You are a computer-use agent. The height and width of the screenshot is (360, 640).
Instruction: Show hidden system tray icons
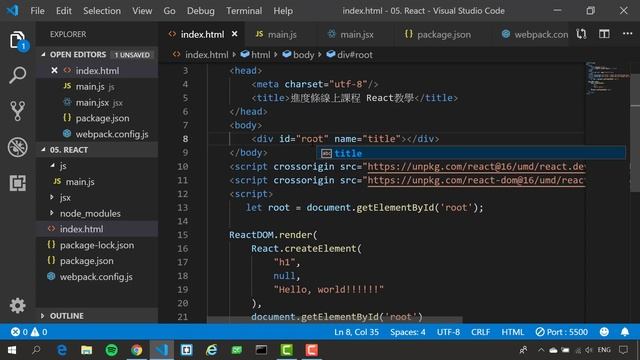click(x=541, y=350)
